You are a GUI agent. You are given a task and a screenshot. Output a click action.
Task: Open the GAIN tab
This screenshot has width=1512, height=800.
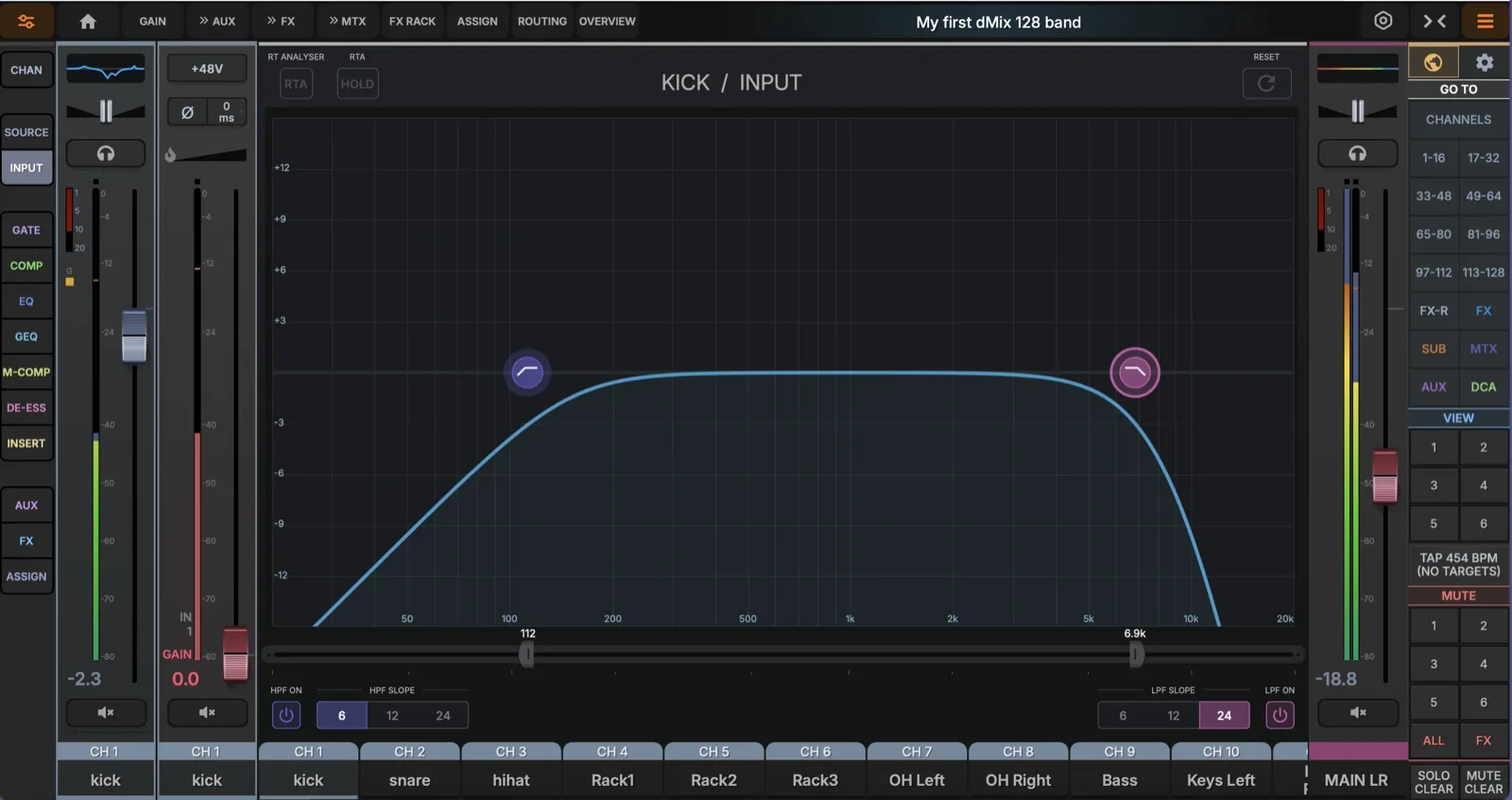(153, 21)
